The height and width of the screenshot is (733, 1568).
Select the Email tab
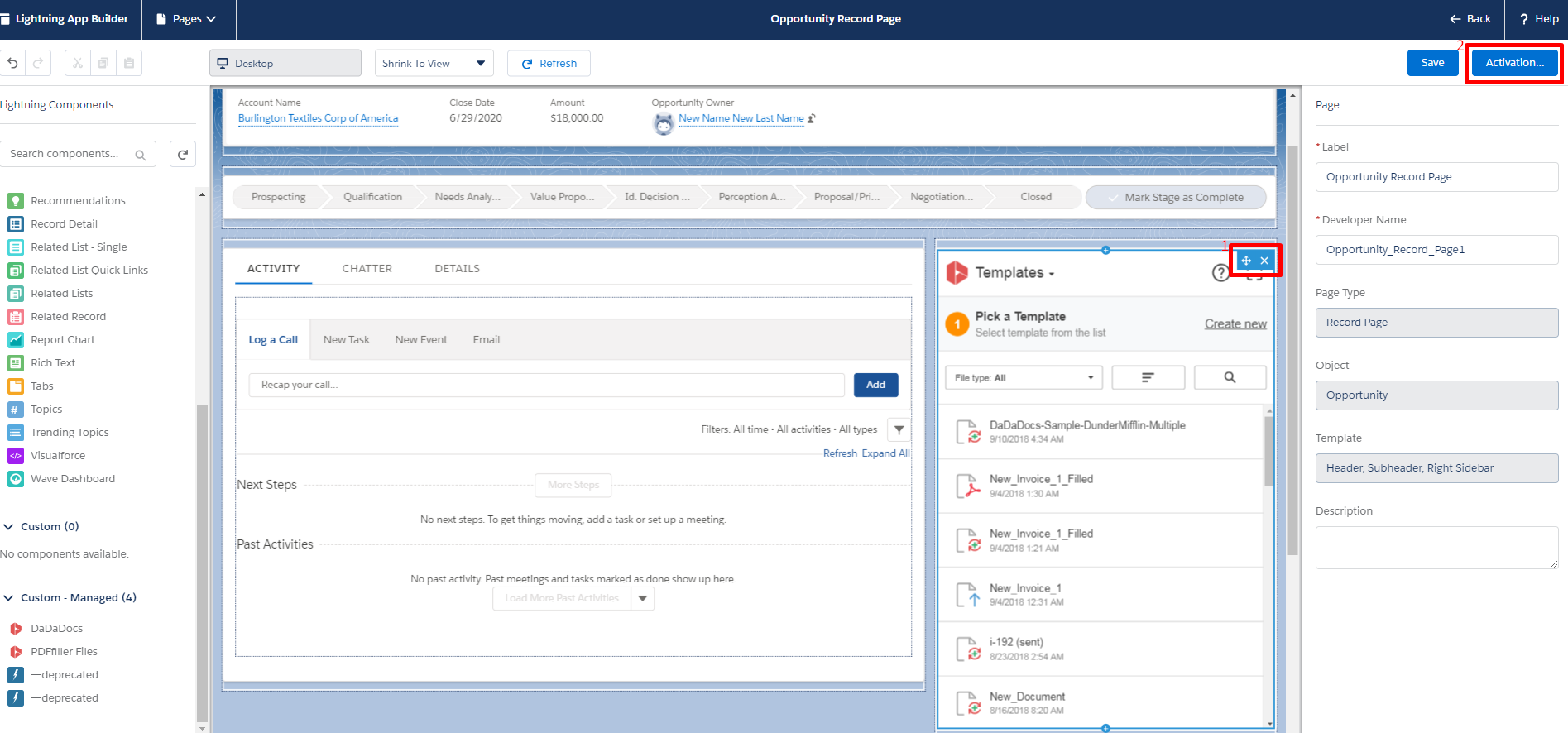[487, 339]
